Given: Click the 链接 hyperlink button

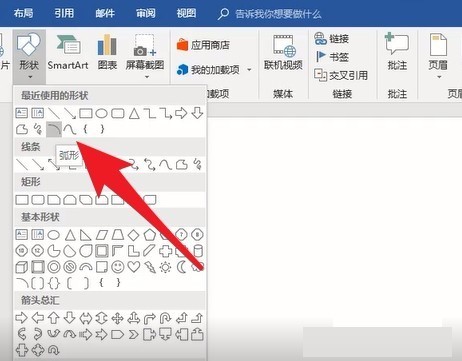Looking at the screenshot, I should [332, 39].
